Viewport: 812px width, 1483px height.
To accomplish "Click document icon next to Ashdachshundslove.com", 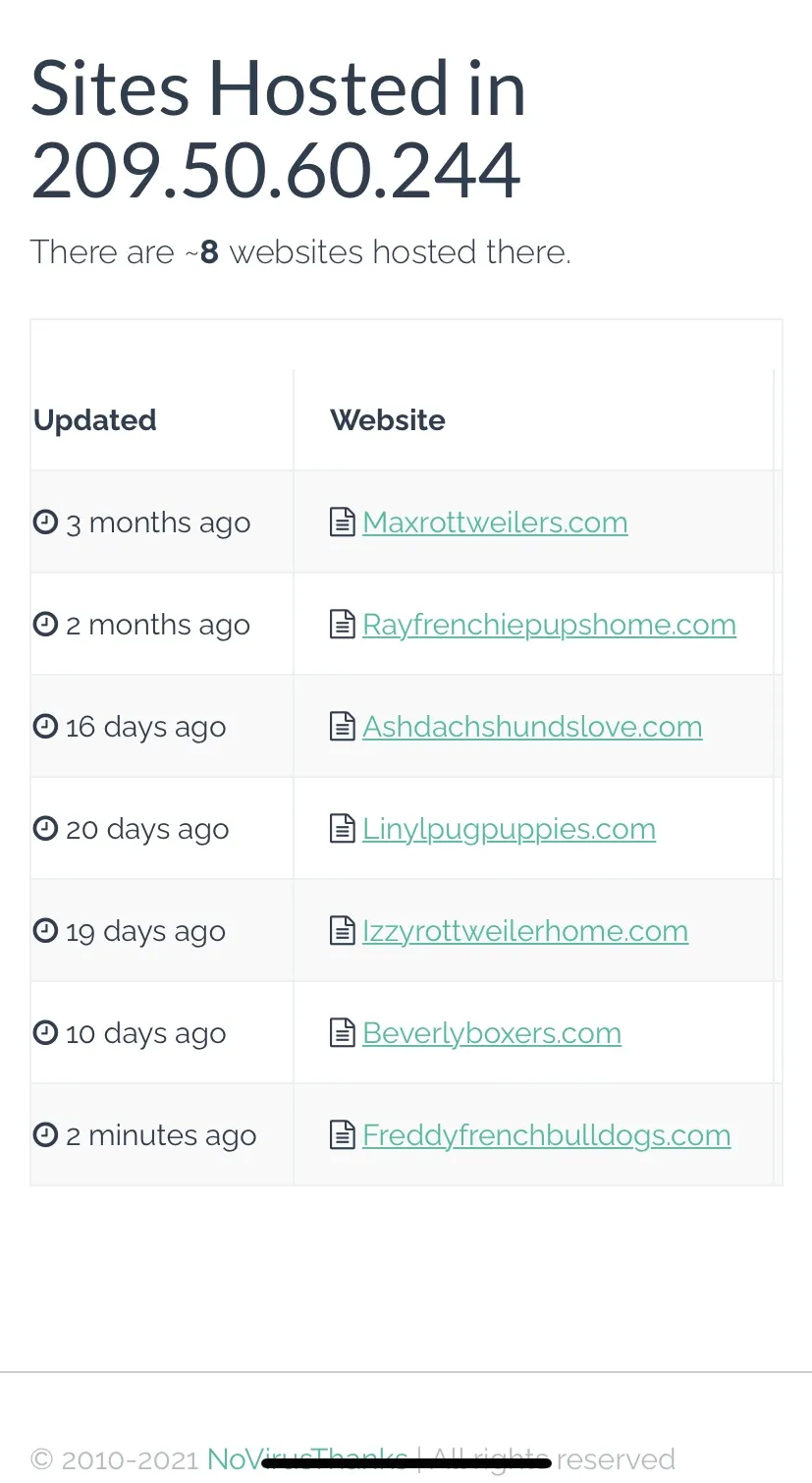I will click(x=342, y=727).
